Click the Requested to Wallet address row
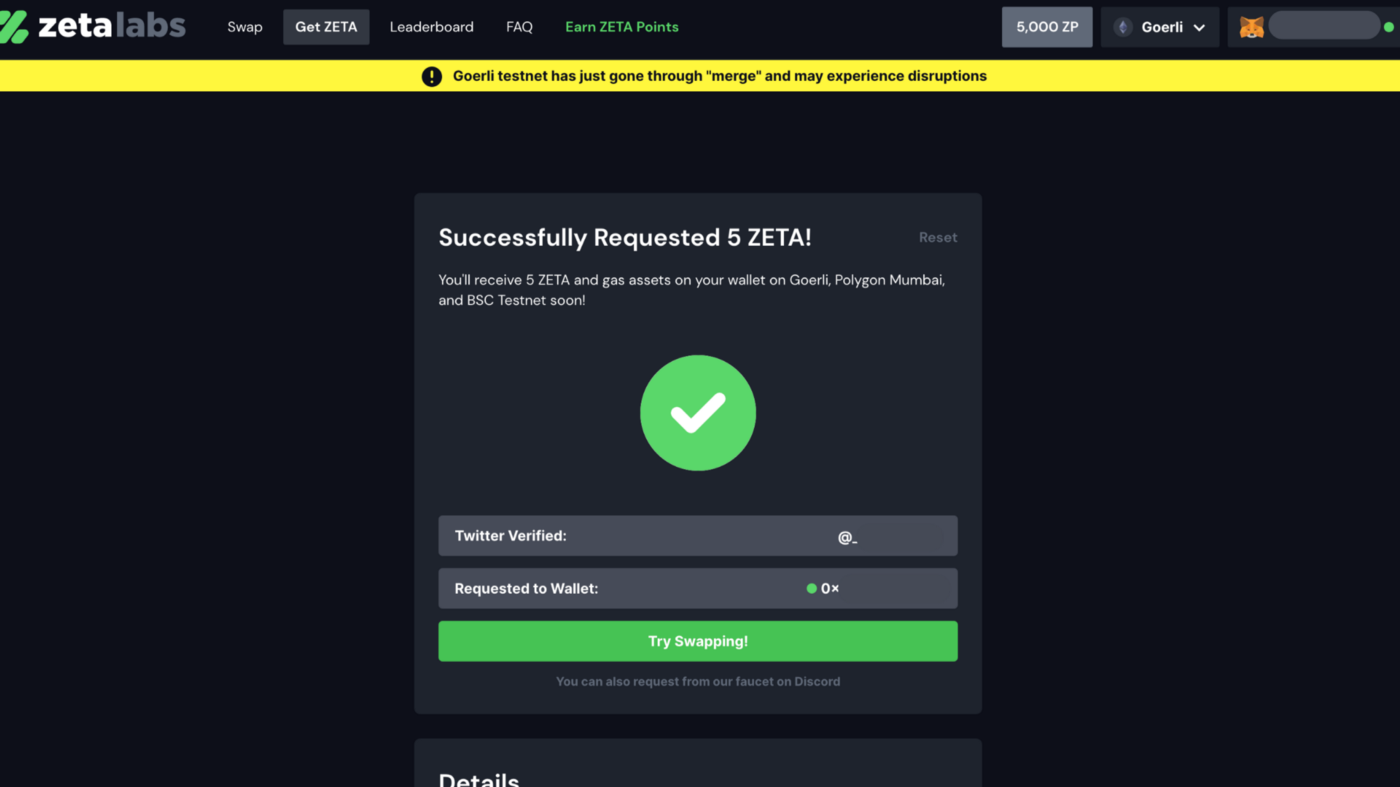 698,589
